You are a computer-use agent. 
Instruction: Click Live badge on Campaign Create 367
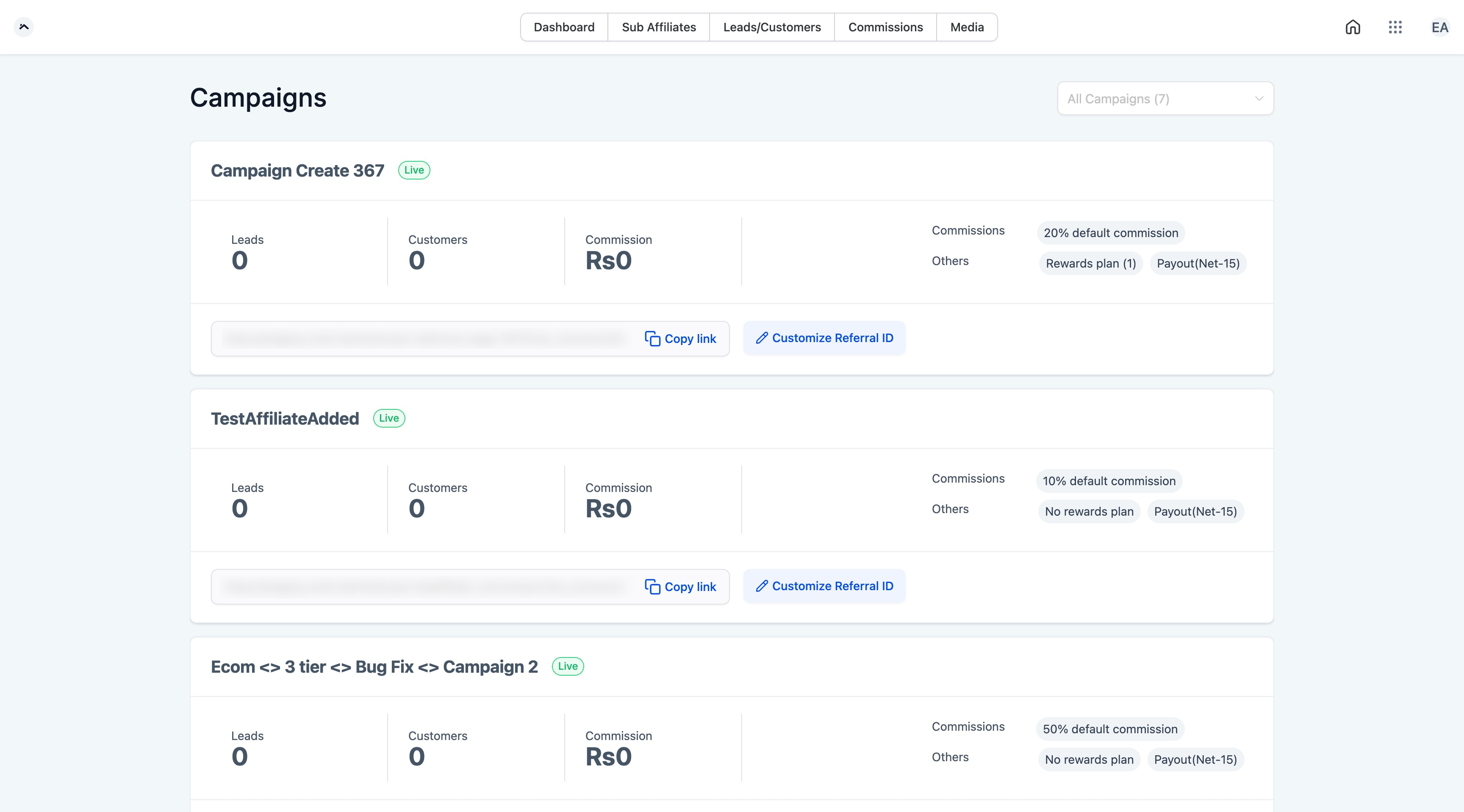[x=414, y=170]
